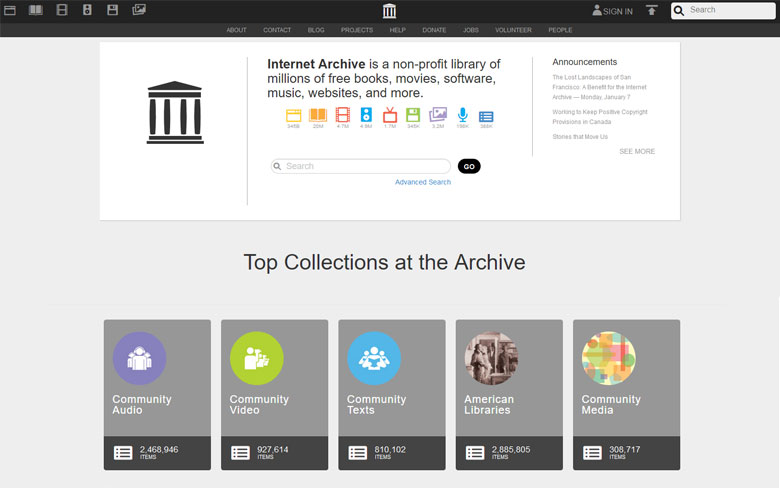Open the software floppy disk icon in top bar
Viewport: 780px width, 488px height.
[112, 10]
